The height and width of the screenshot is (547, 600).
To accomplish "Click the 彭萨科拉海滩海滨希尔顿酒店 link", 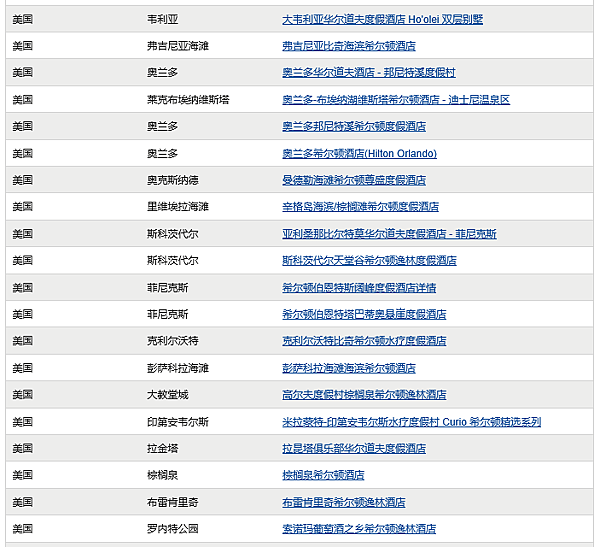I will (349, 368).
